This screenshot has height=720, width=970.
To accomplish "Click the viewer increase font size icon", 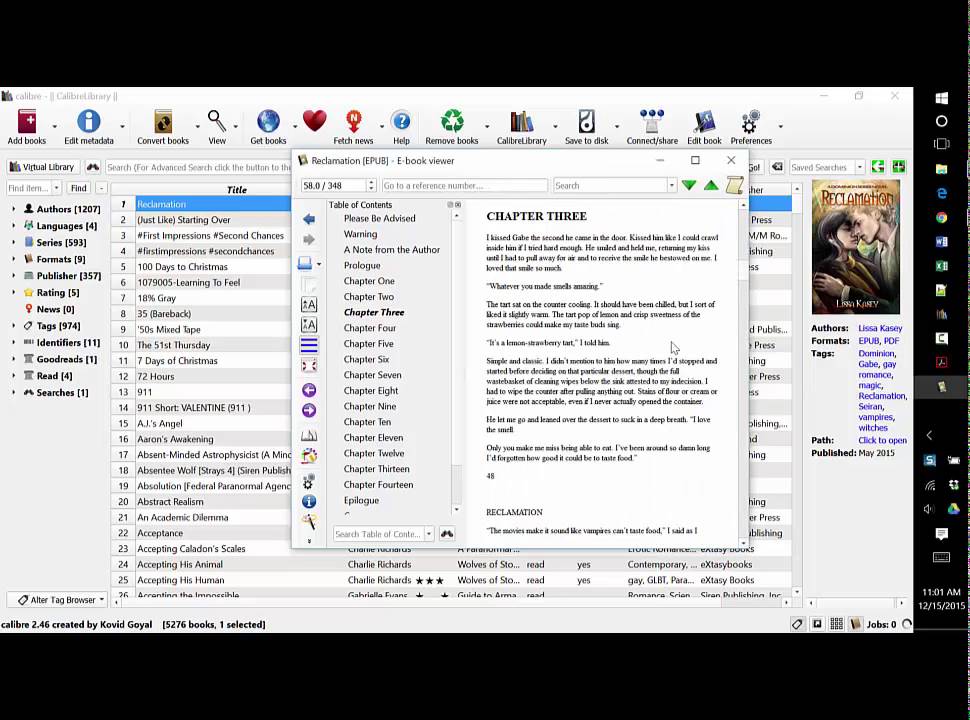I will point(309,304).
